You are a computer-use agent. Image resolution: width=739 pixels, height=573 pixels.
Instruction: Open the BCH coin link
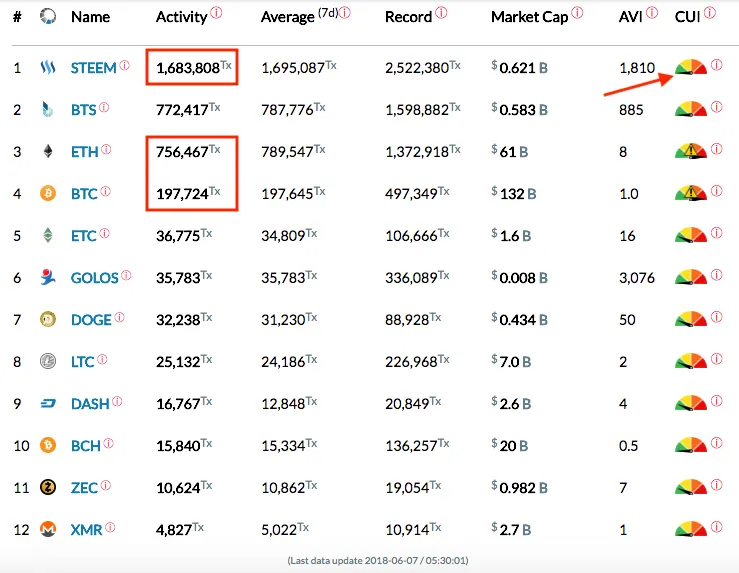[x=86, y=446]
